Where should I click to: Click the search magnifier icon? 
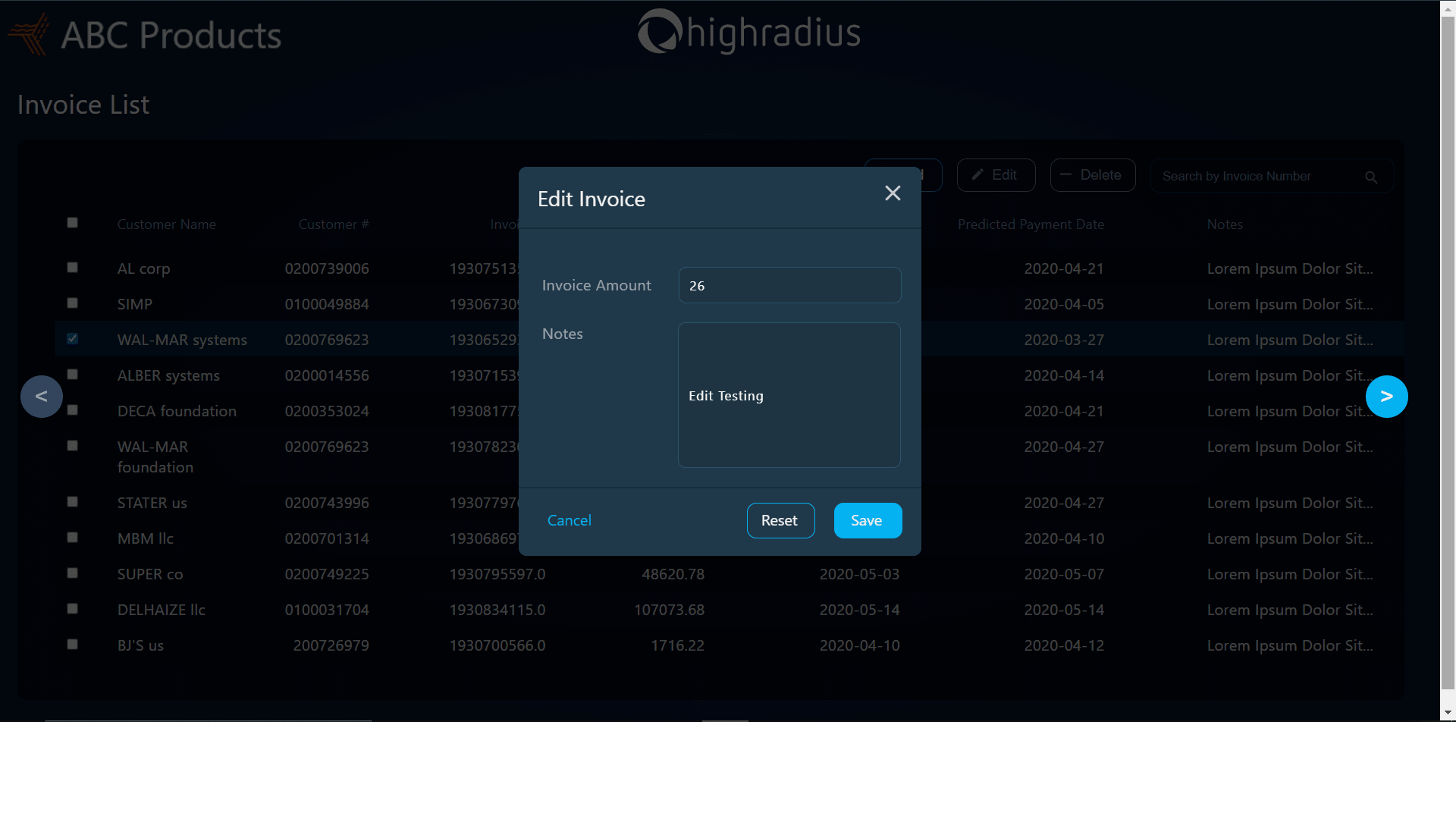coord(1371,177)
